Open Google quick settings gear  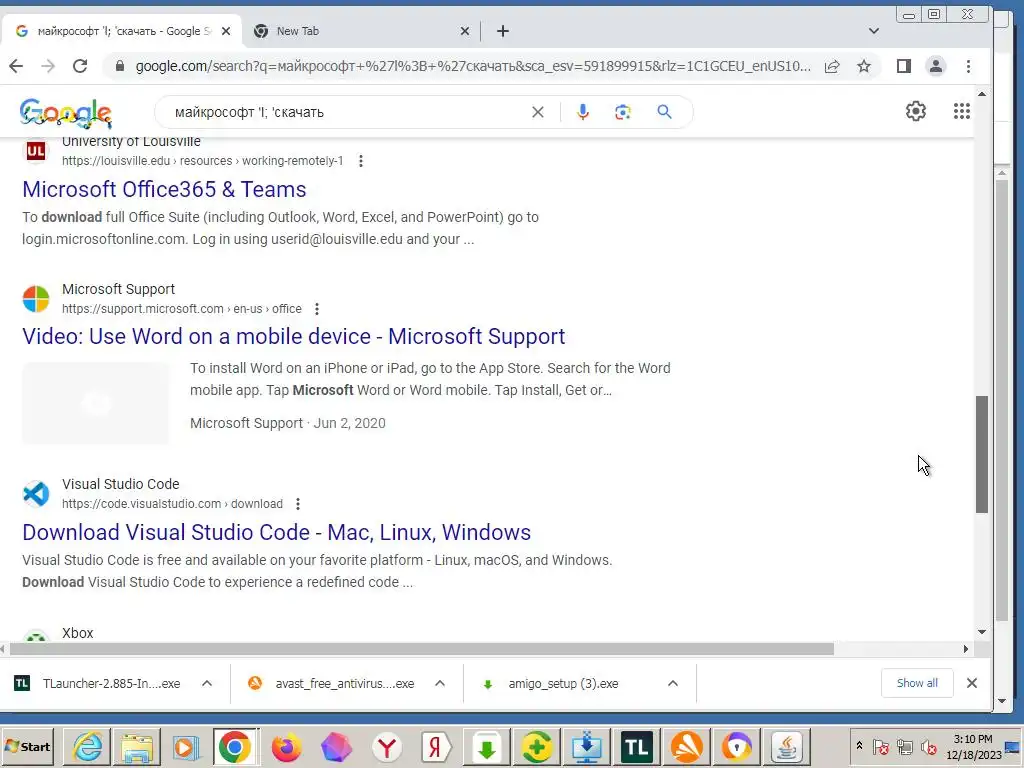click(x=916, y=111)
